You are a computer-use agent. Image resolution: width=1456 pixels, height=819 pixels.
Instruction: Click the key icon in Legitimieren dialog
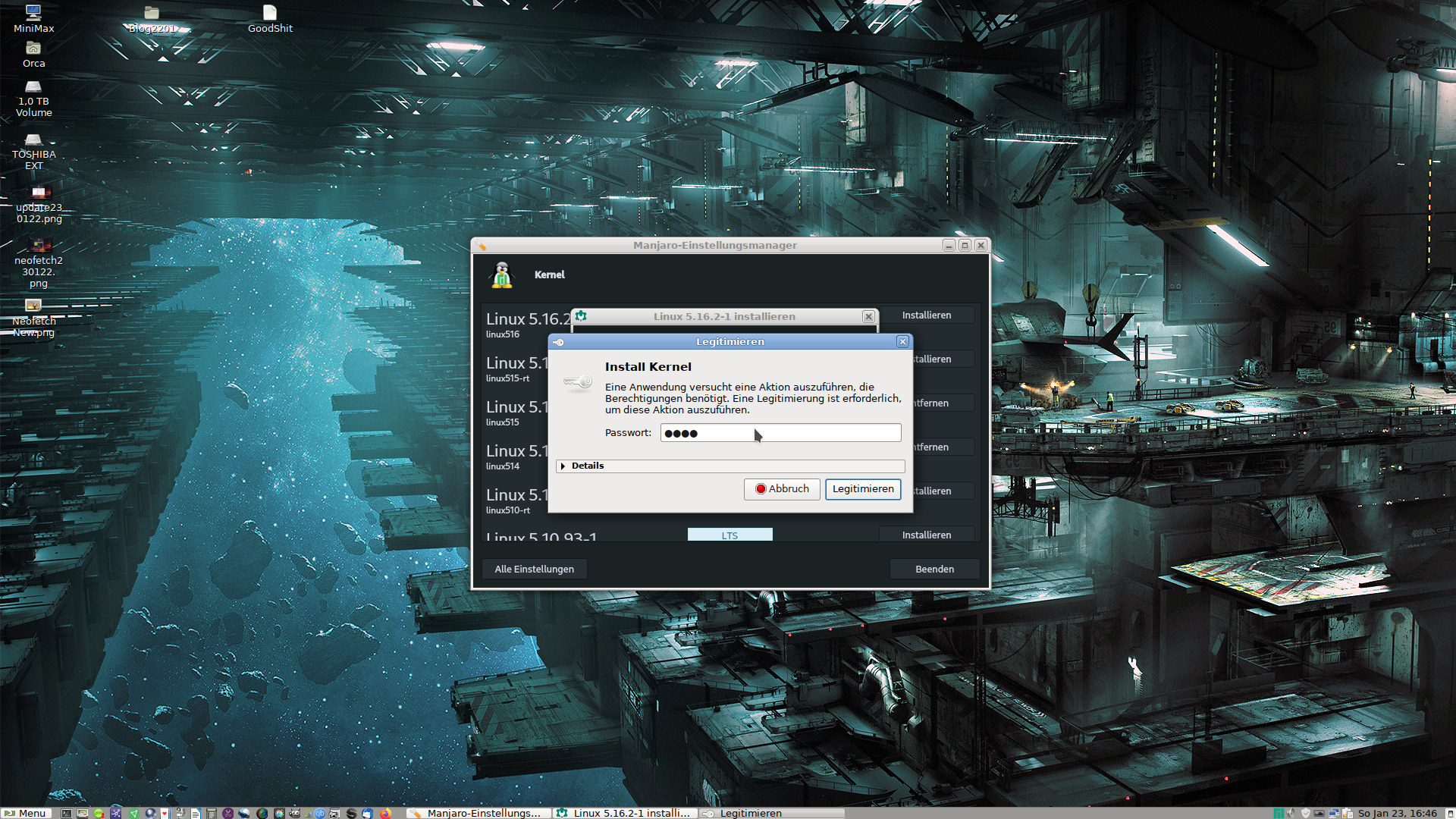coord(578,382)
